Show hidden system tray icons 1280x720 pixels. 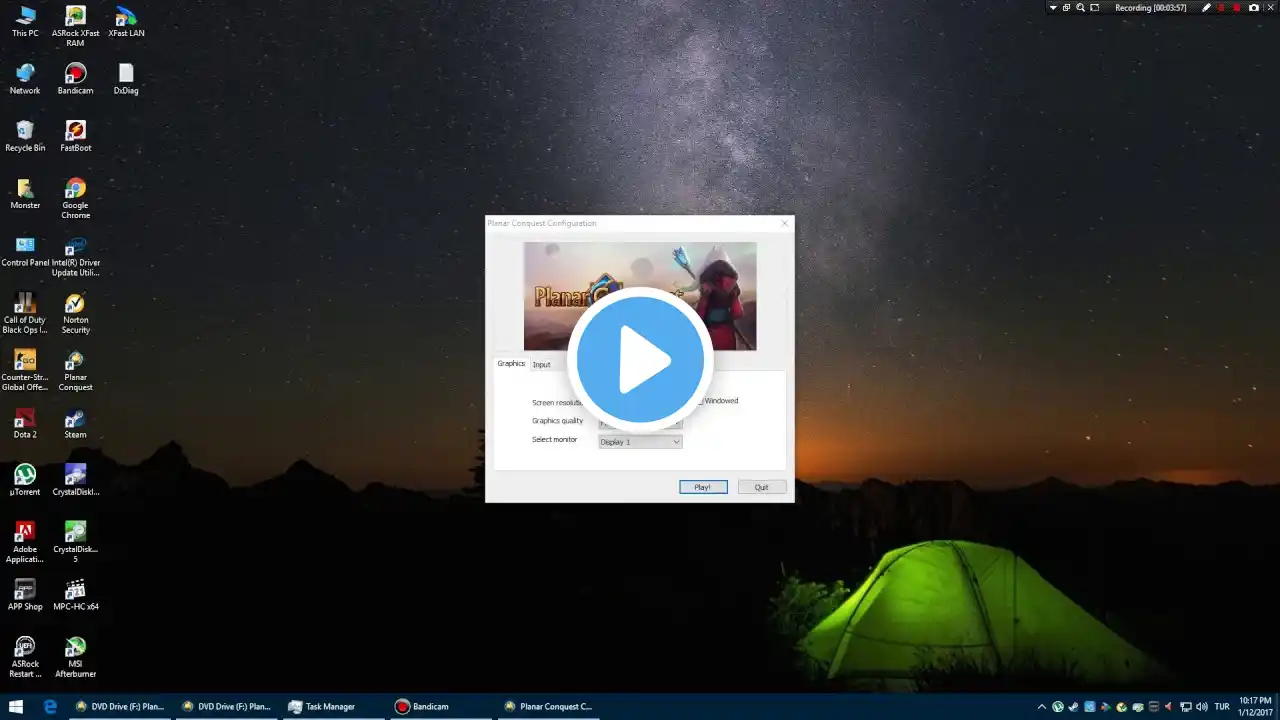pyautogui.click(x=1042, y=707)
